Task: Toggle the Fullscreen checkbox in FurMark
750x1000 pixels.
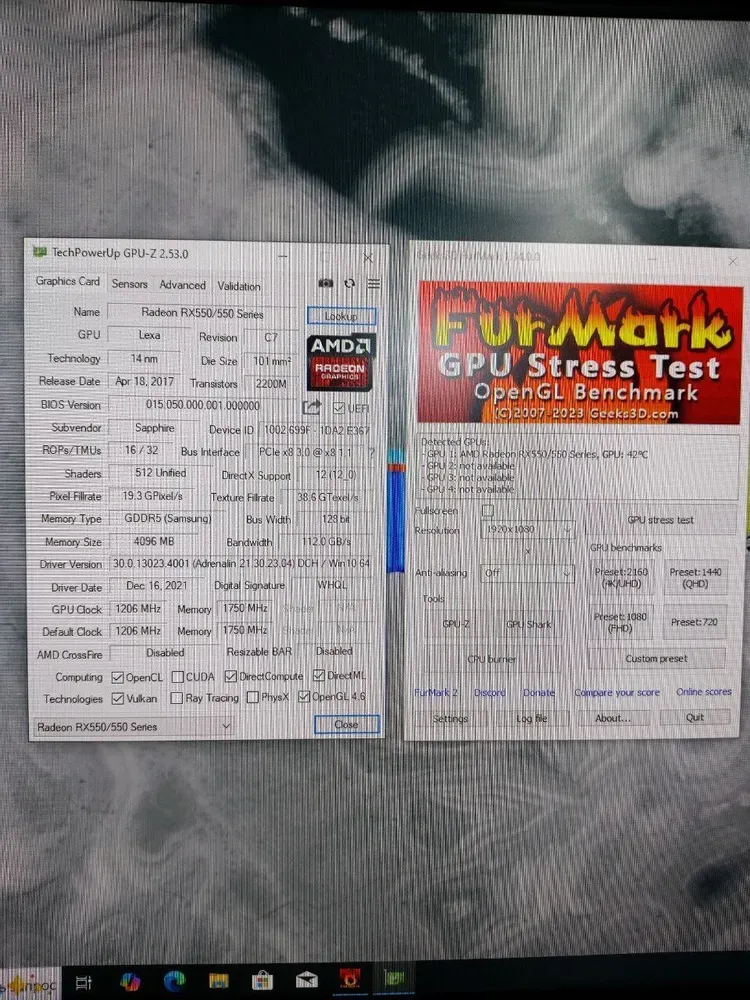Action: [x=488, y=511]
